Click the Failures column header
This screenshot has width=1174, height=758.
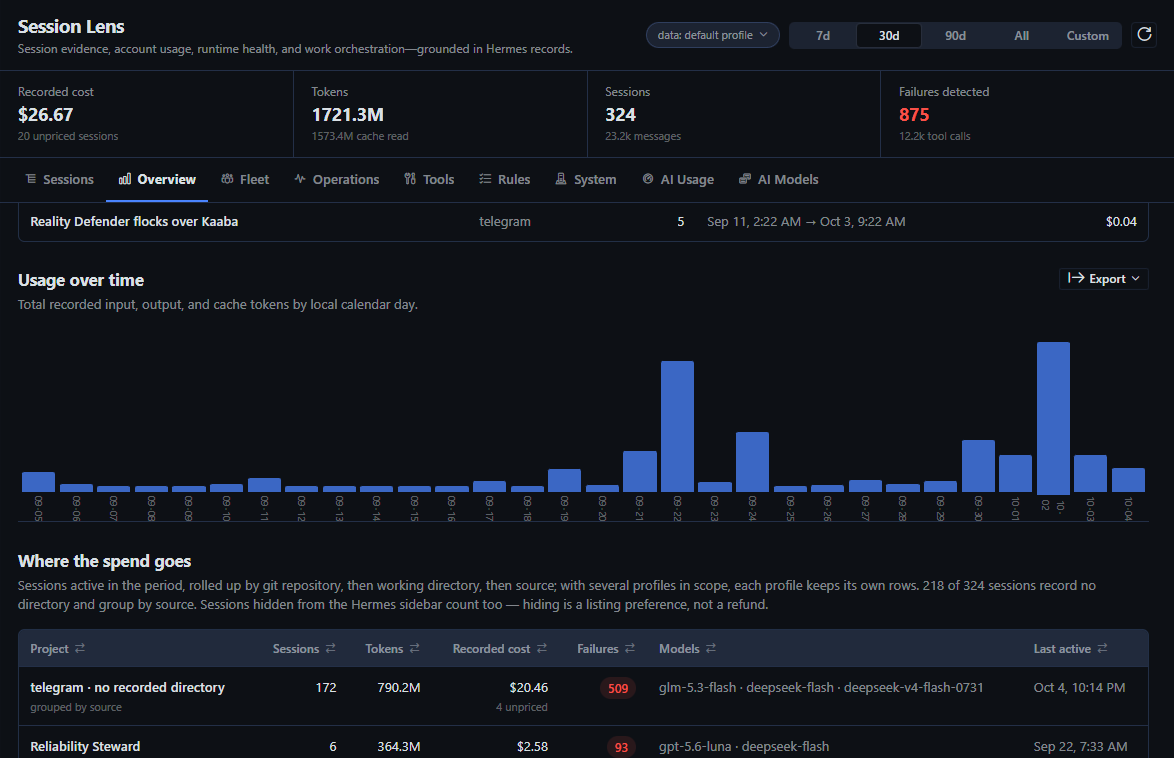[606, 649]
